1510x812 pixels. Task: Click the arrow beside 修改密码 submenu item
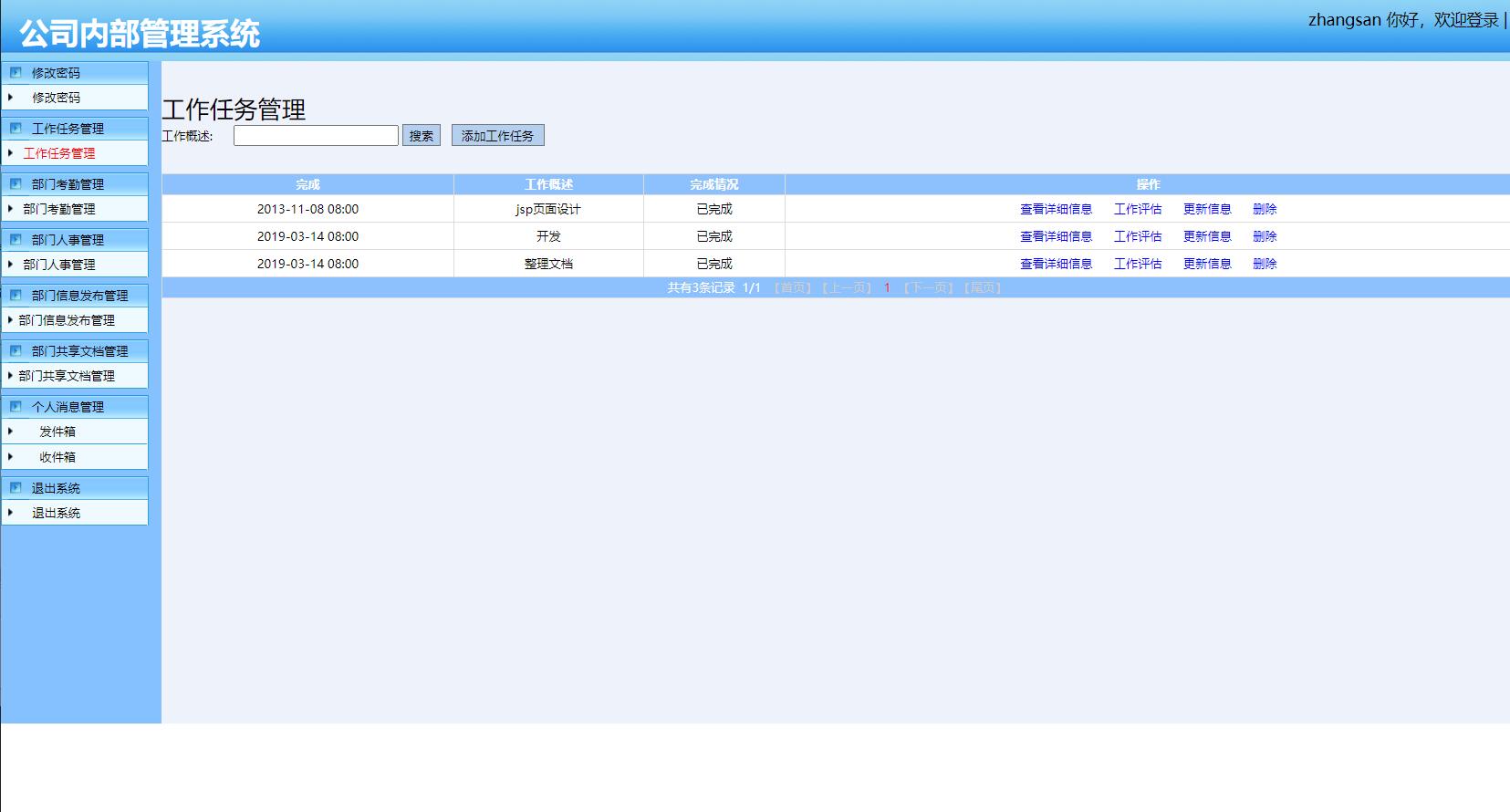coord(11,98)
